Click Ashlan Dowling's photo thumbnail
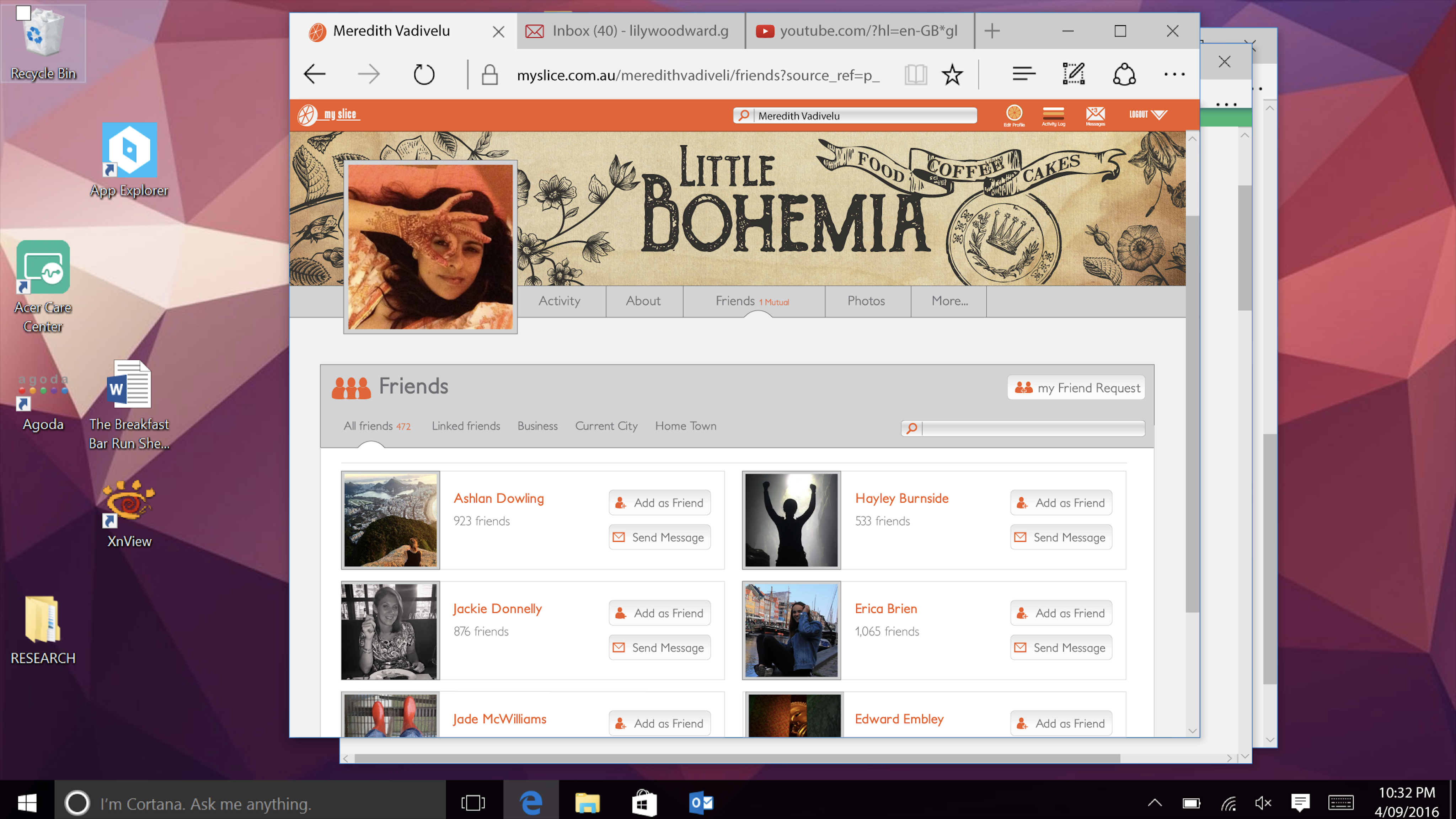 [x=391, y=520]
